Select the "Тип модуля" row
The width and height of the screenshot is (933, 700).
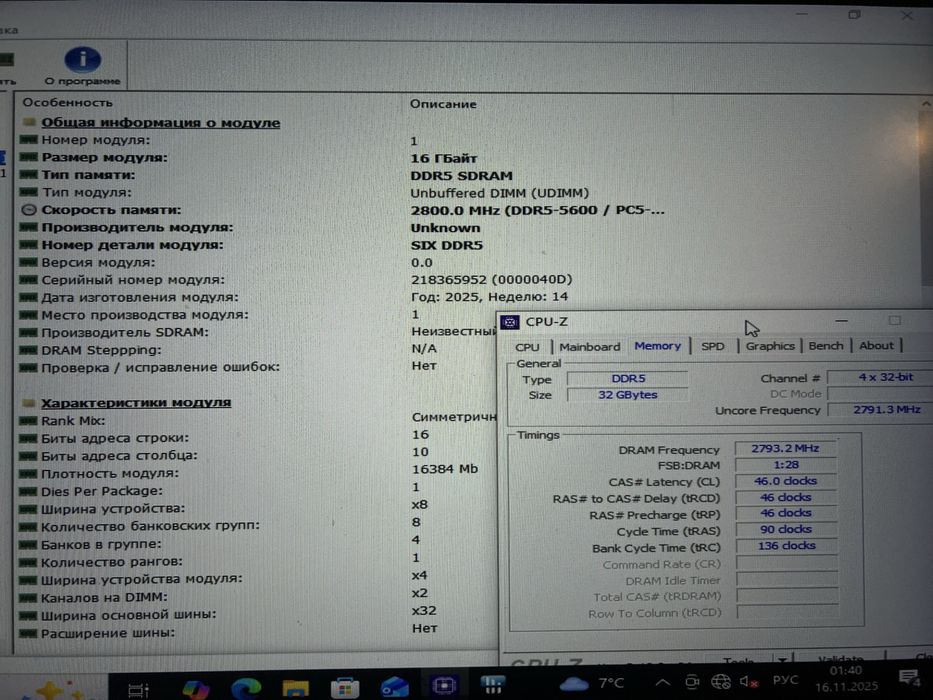[x=303, y=193]
